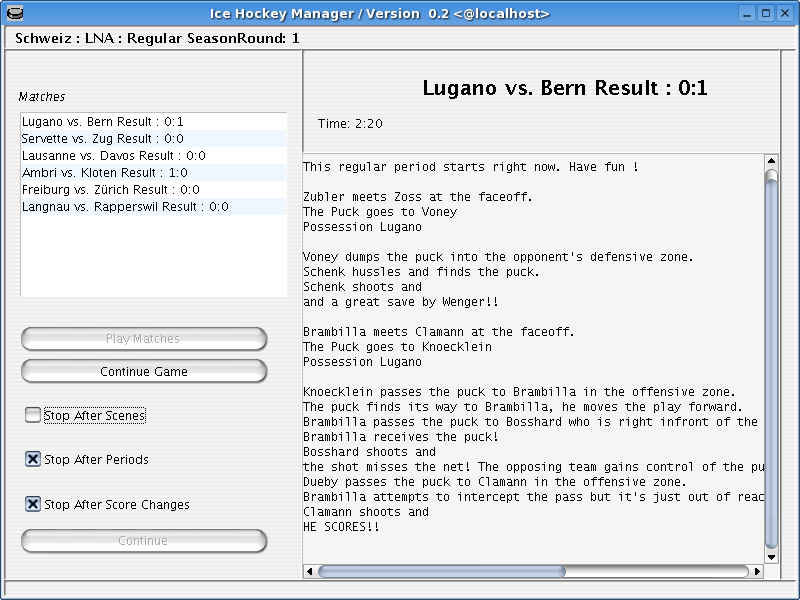
Task: Click the vertical scrollbar thumb in commentary
Action: click(x=771, y=360)
